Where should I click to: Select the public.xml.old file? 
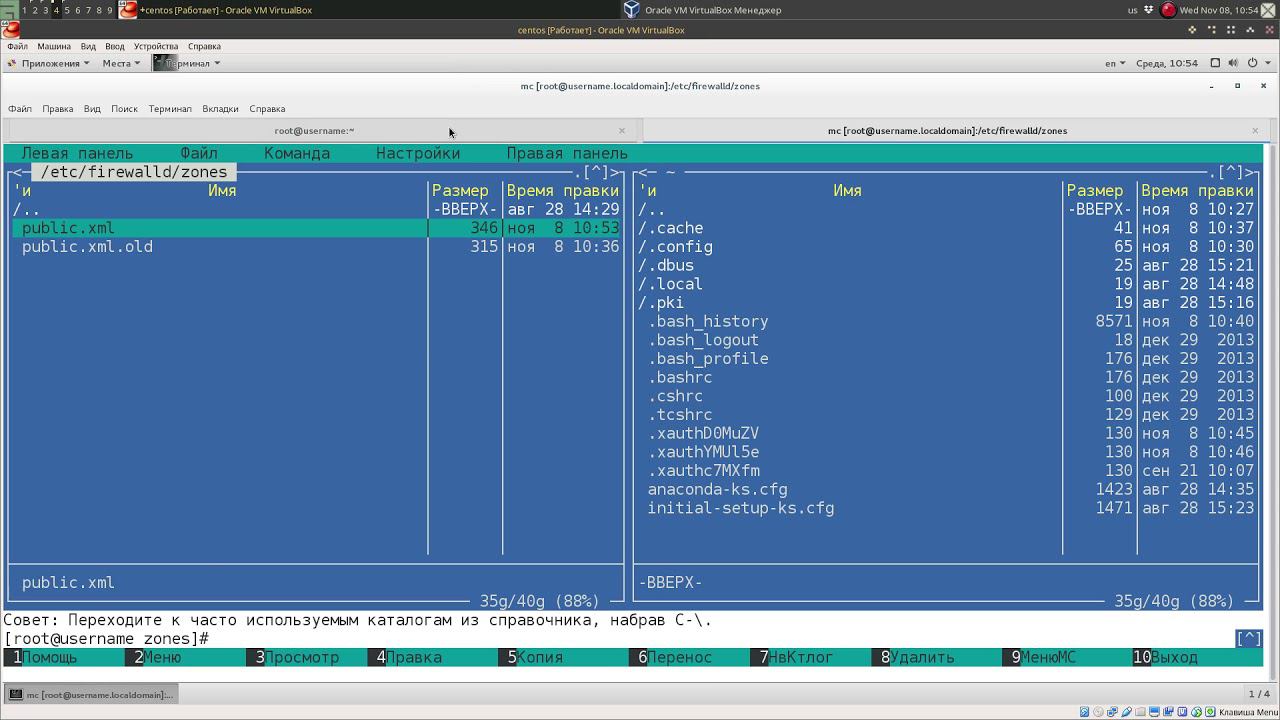(87, 247)
